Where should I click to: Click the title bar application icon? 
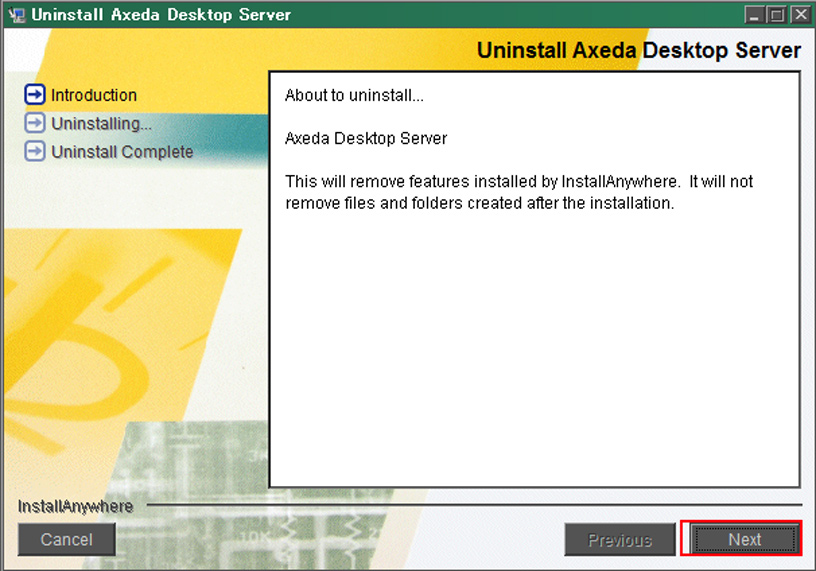17,15
